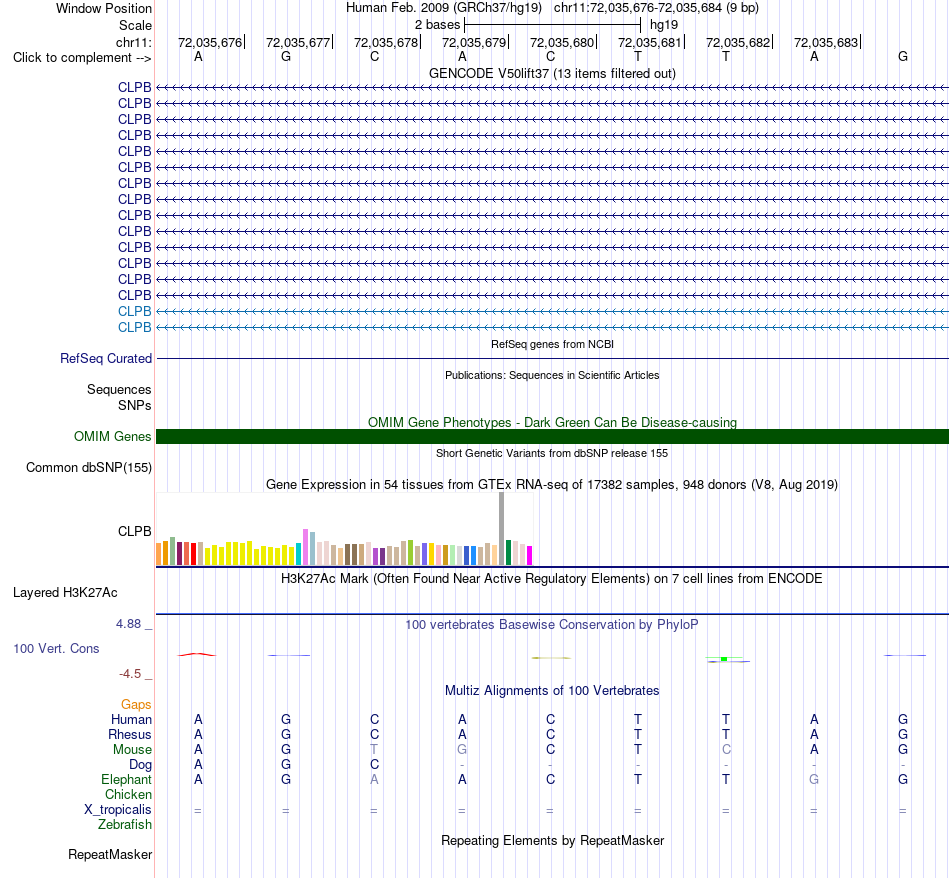Click the faded G base in Elephant row
This screenshot has width=950, height=878.
pos(814,779)
